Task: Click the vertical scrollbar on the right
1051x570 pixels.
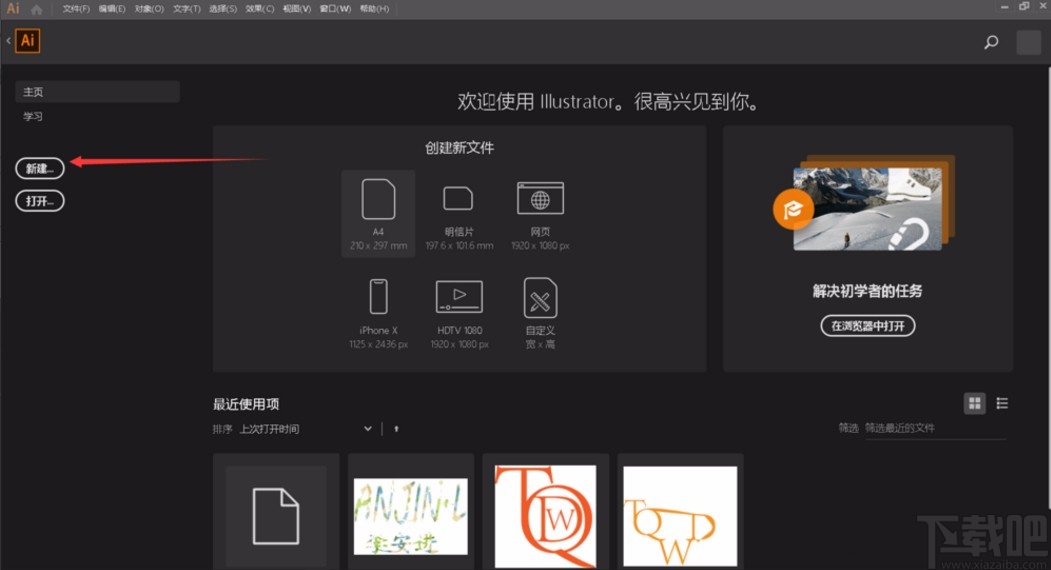Action: (1048, 288)
